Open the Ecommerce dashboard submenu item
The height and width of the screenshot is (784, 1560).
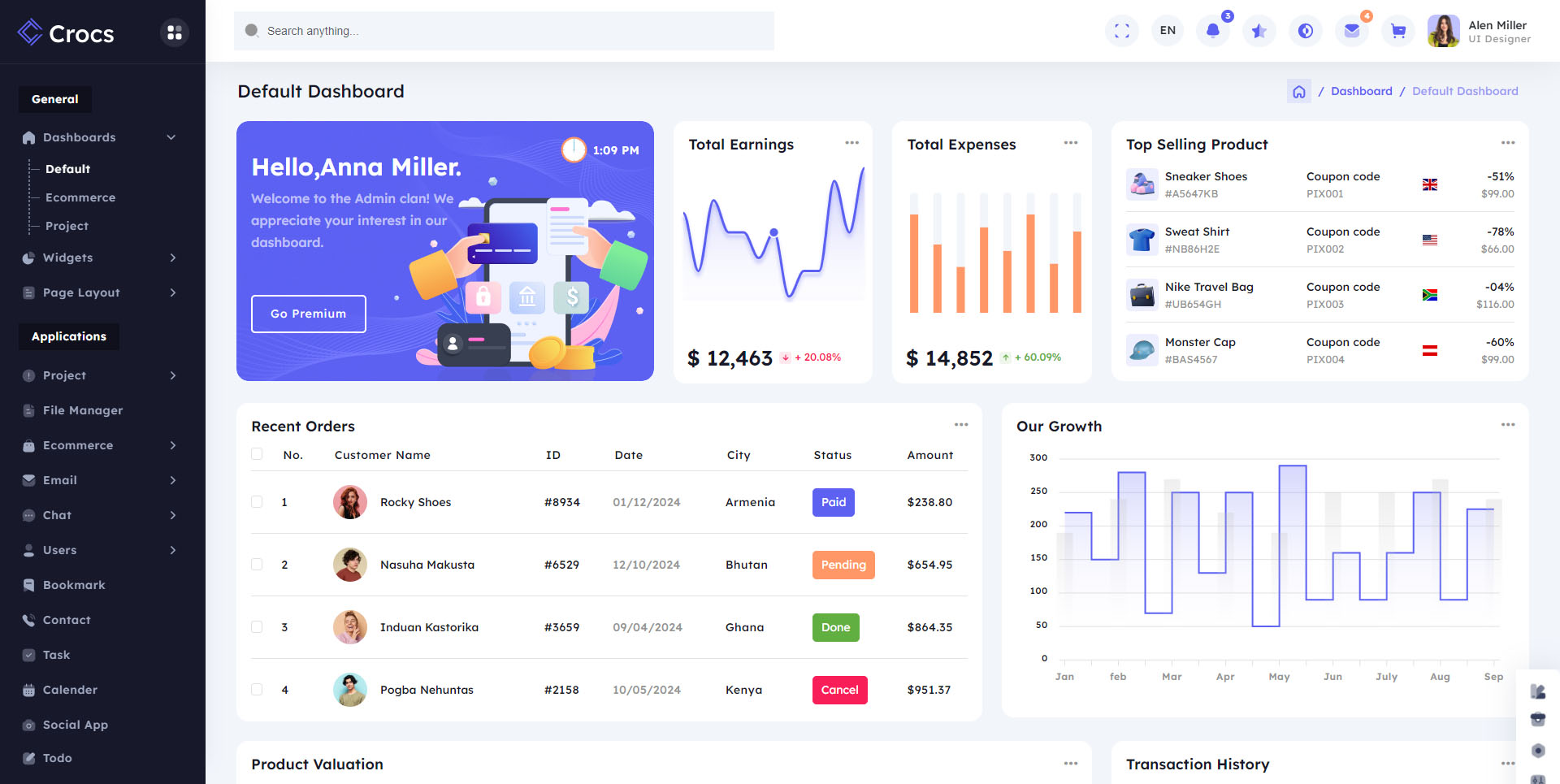80,197
